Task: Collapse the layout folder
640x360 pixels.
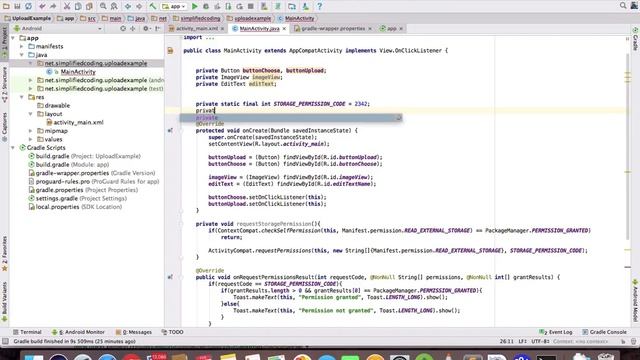Action: coord(31,114)
